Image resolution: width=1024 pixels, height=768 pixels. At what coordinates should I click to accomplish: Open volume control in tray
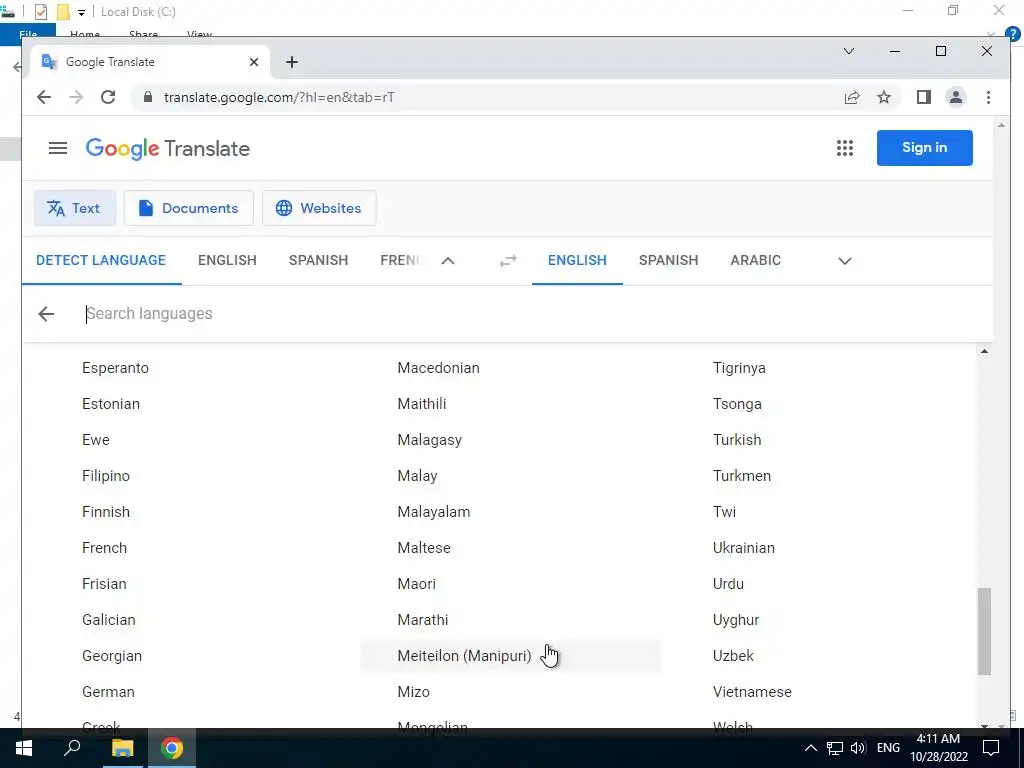tap(858, 748)
